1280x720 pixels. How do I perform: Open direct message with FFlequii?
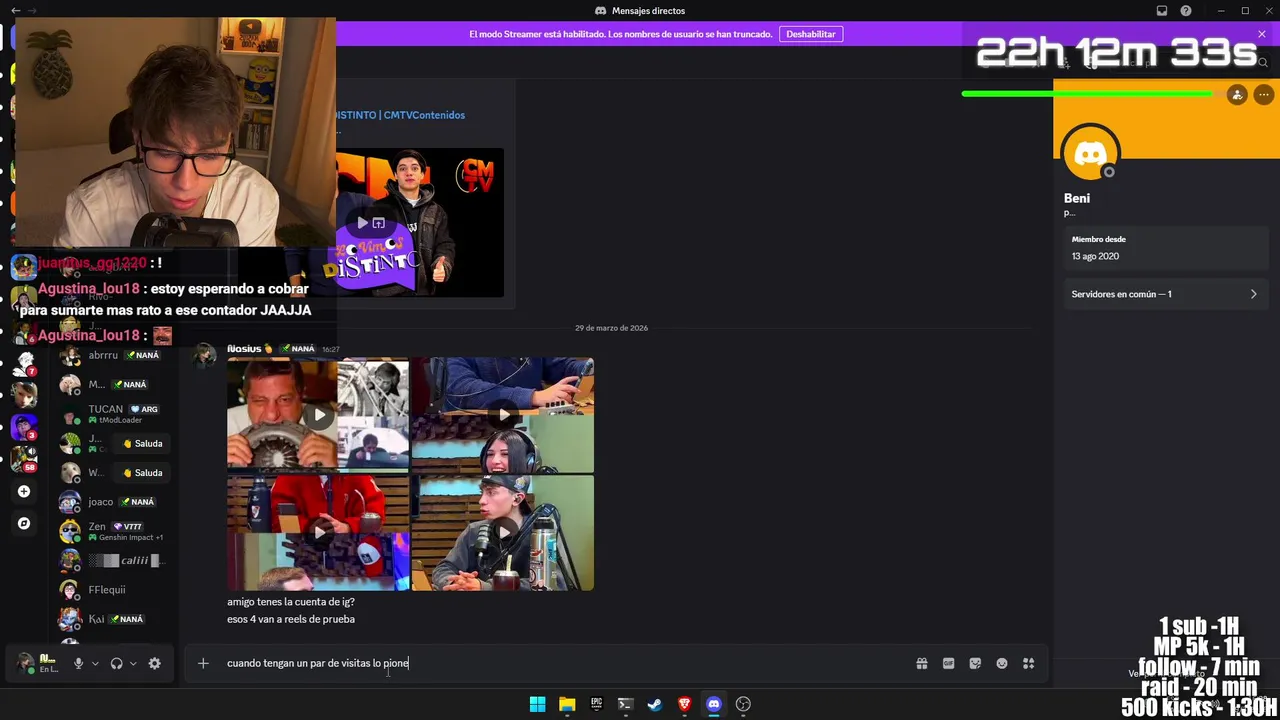(113, 590)
